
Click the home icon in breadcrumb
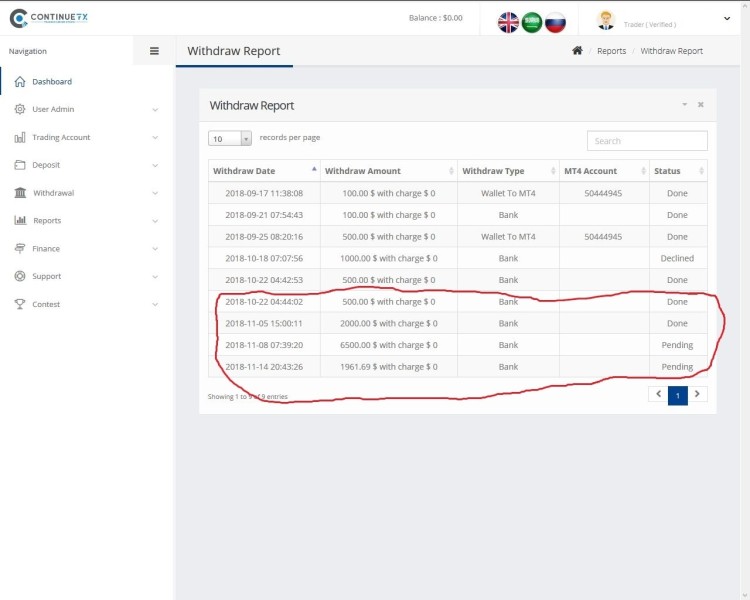click(x=577, y=51)
